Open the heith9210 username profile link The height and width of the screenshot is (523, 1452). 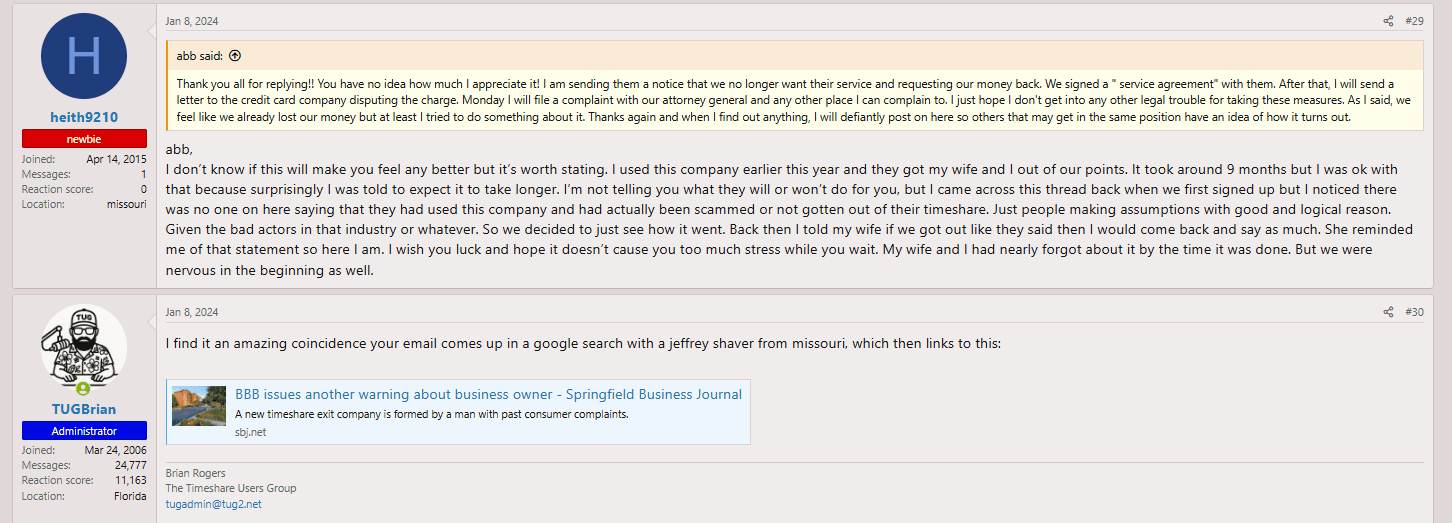pos(84,117)
